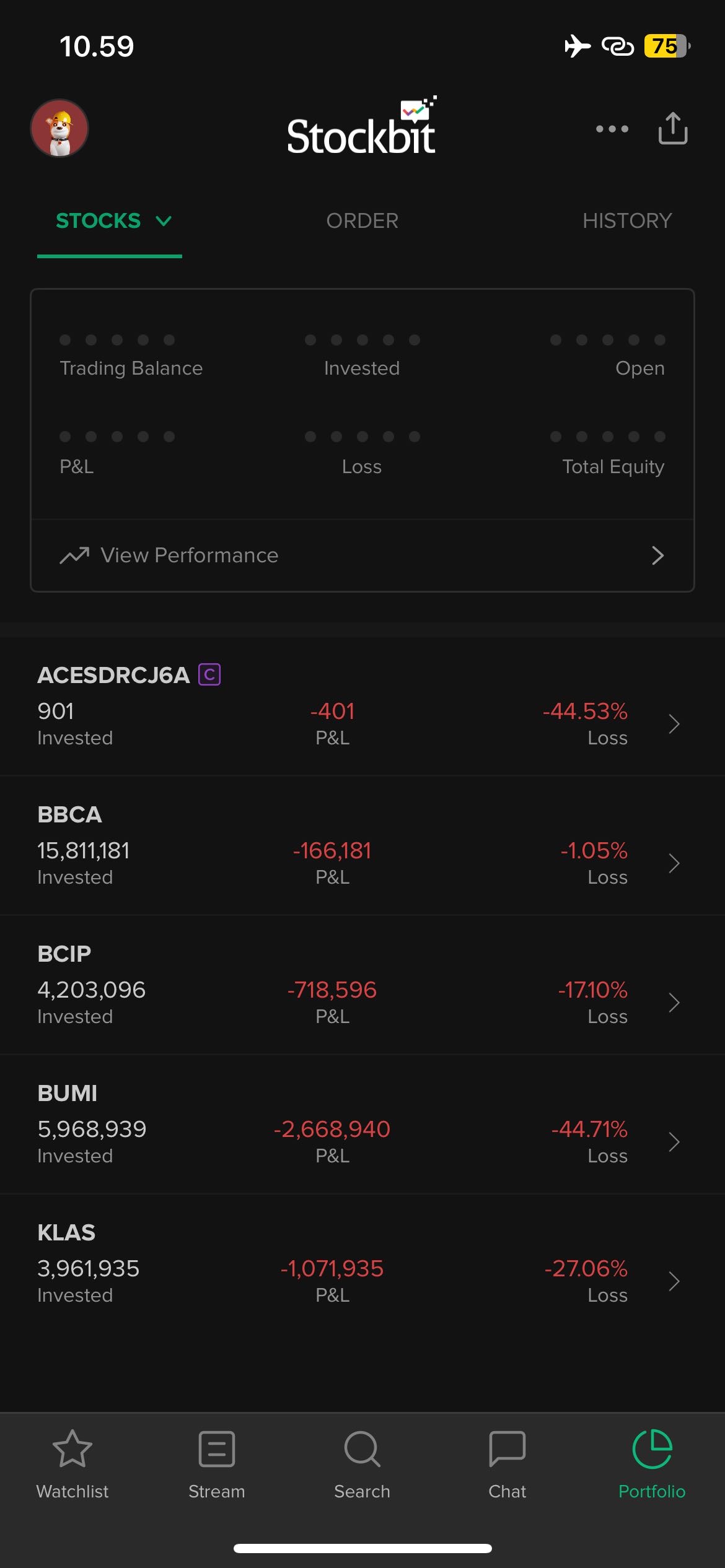Image resolution: width=725 pixels, height=1568 pixels.
Task: Tap the three-dot more options icon
Action: click(612, 129)
